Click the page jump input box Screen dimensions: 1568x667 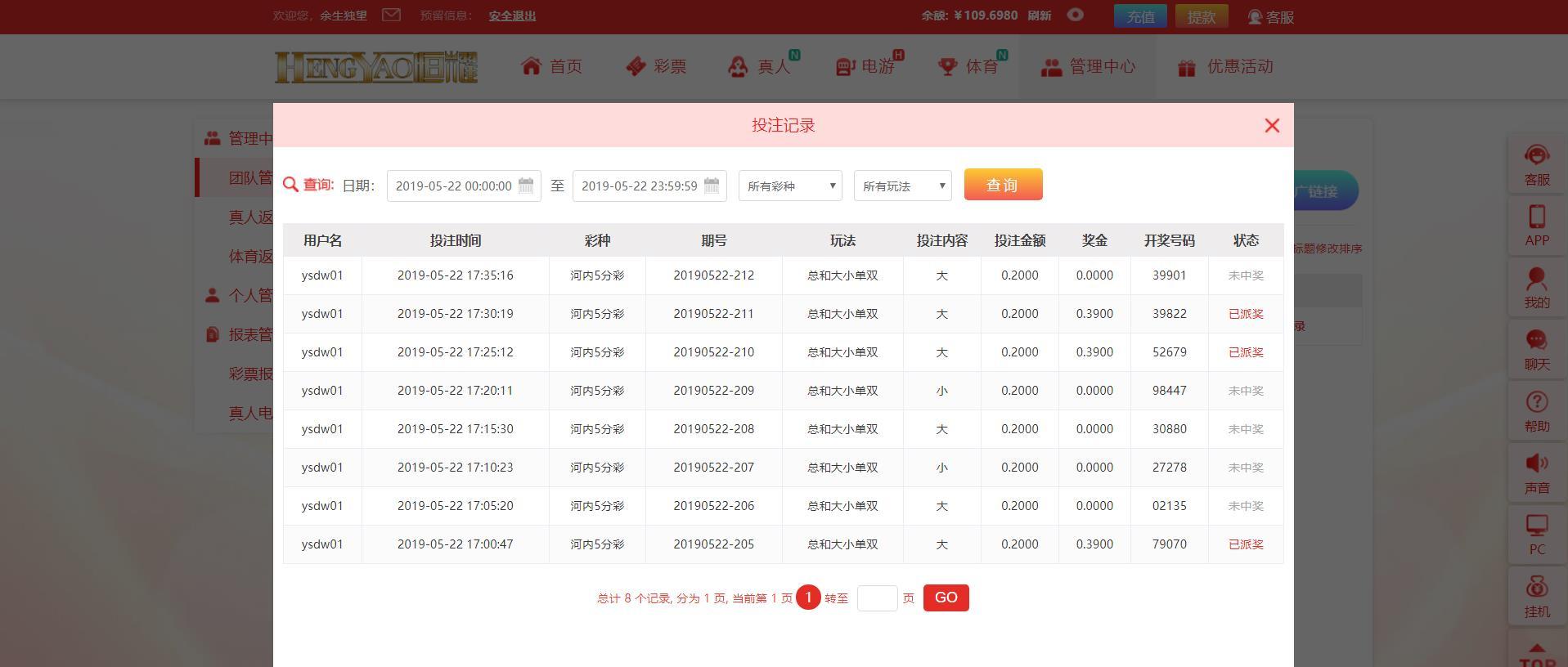pyautogui.click(x=877, y=598)
